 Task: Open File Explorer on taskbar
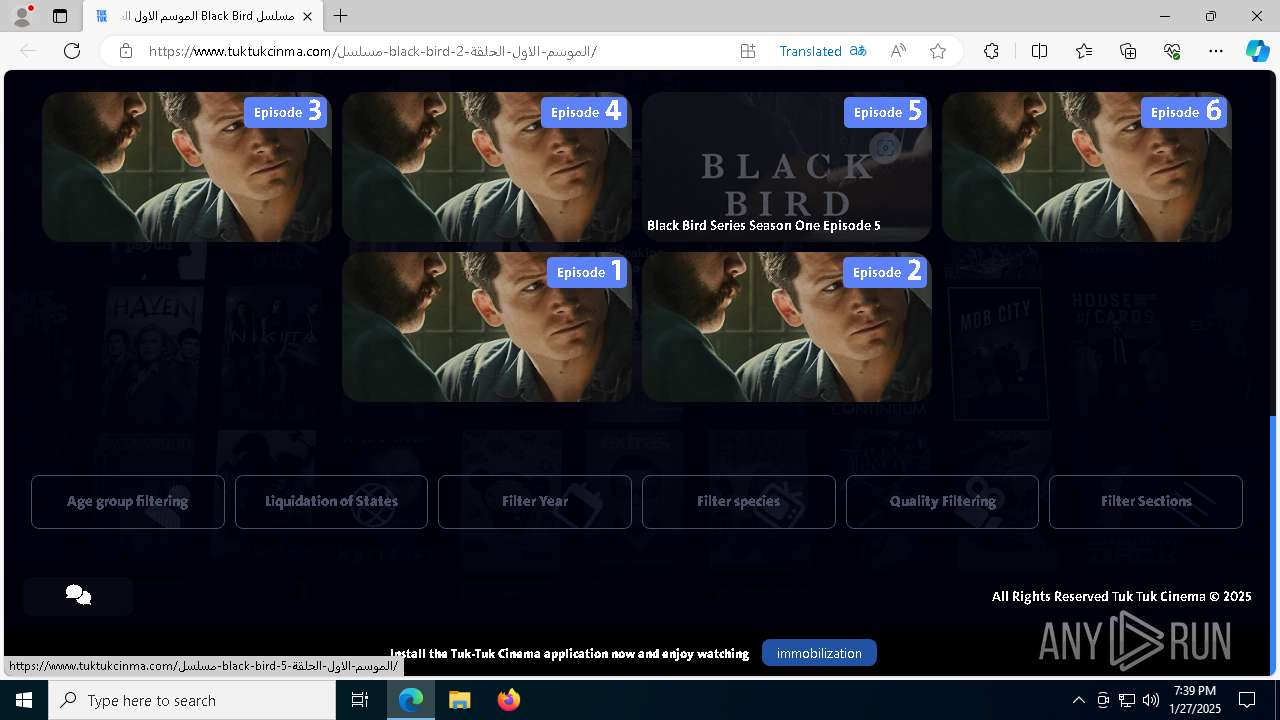click(459, 700)
